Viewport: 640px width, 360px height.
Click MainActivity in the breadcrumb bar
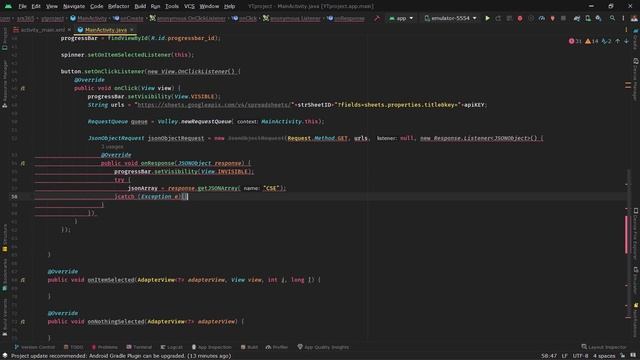click(x=89, y=18)
